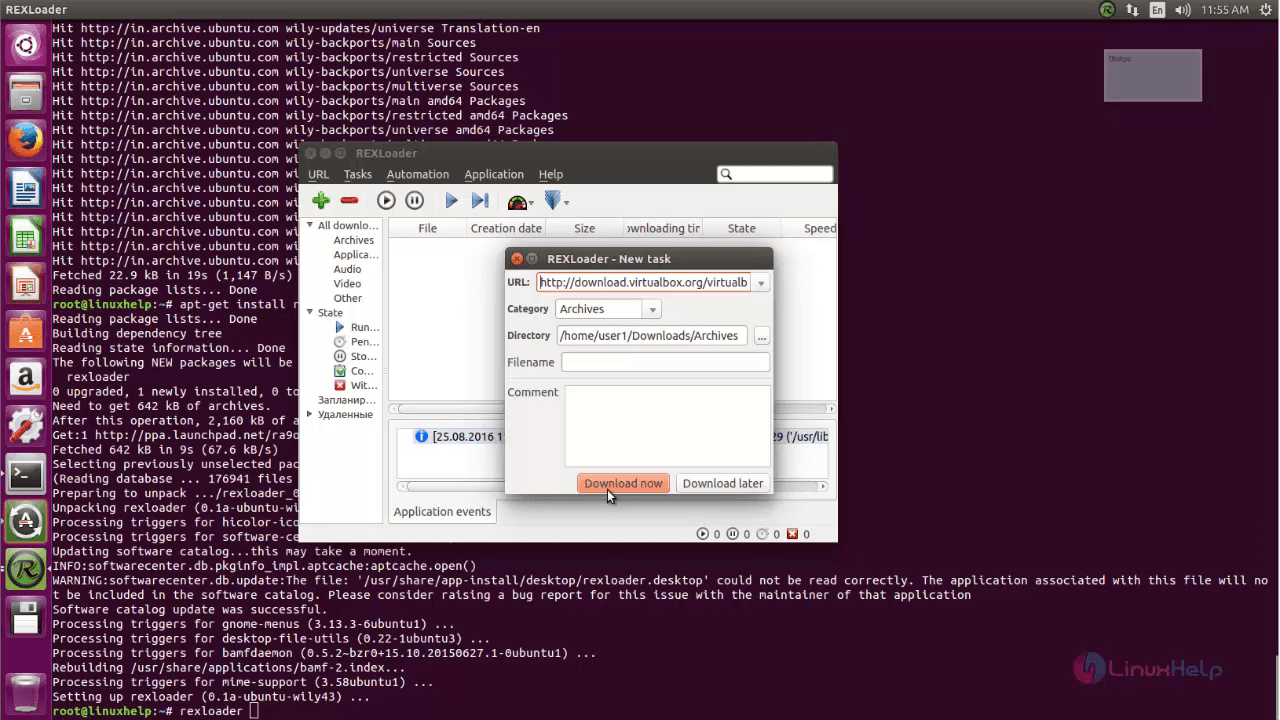Open the Automation menu

point(418,174)
